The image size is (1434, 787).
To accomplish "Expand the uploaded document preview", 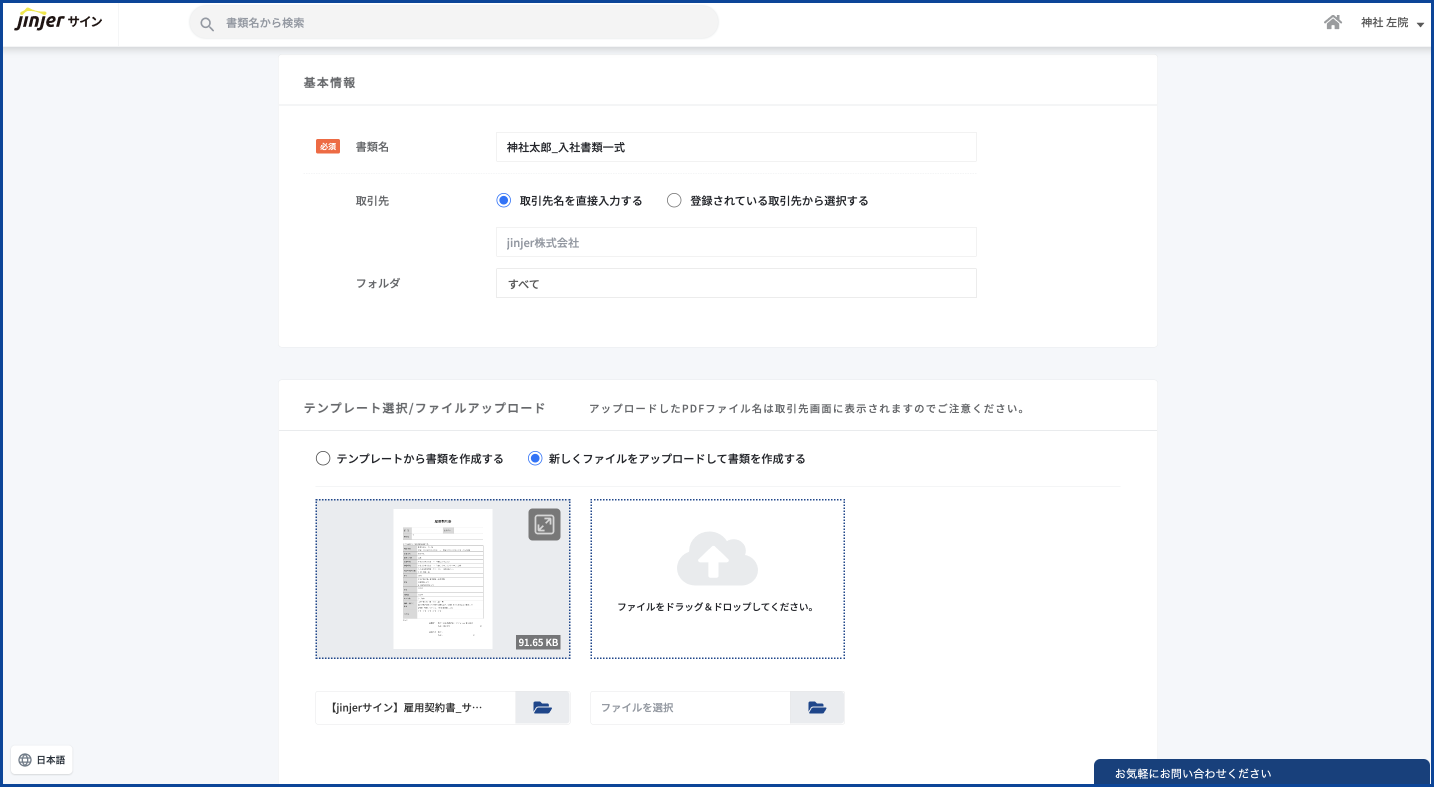I will point(544,525).
